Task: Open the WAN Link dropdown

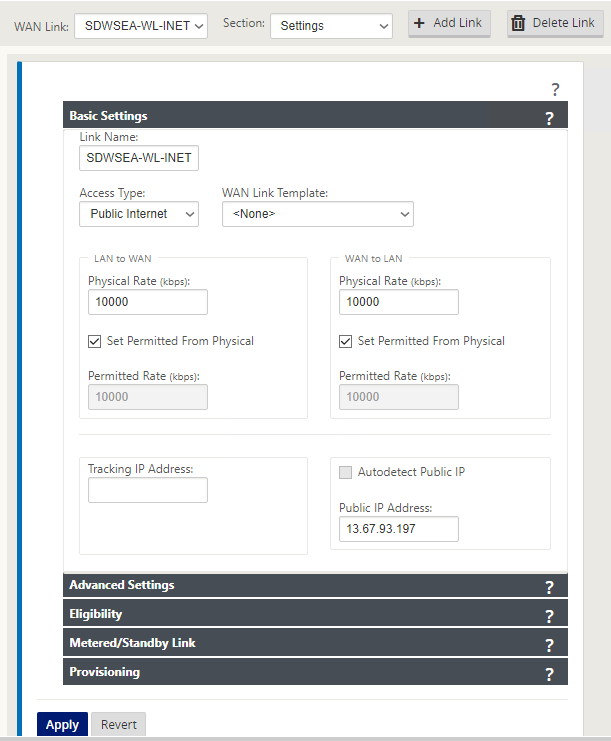Action: (x=141, y=26)
